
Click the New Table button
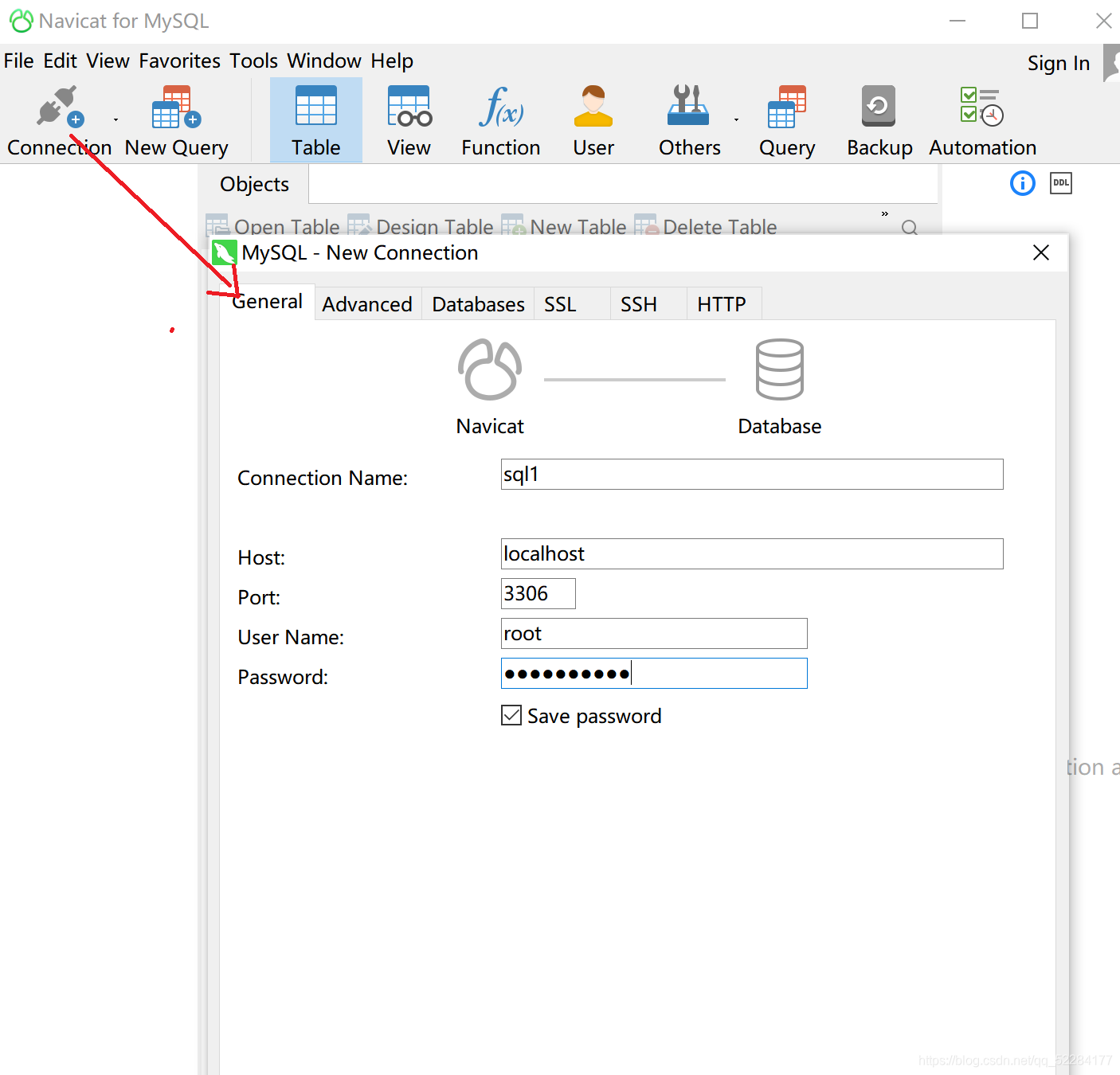[x=564, y=227]
